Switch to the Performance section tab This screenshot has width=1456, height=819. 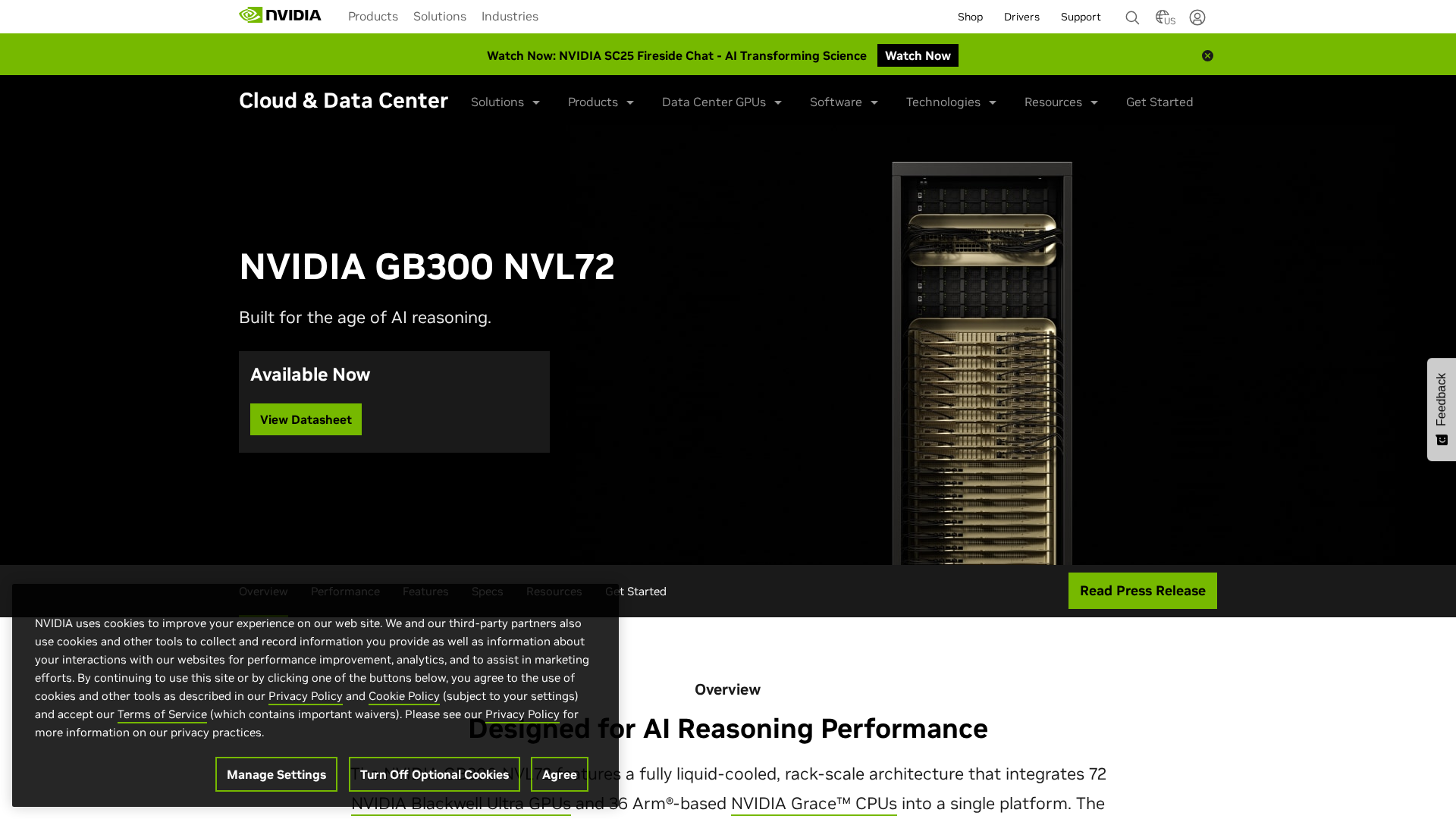345,591
